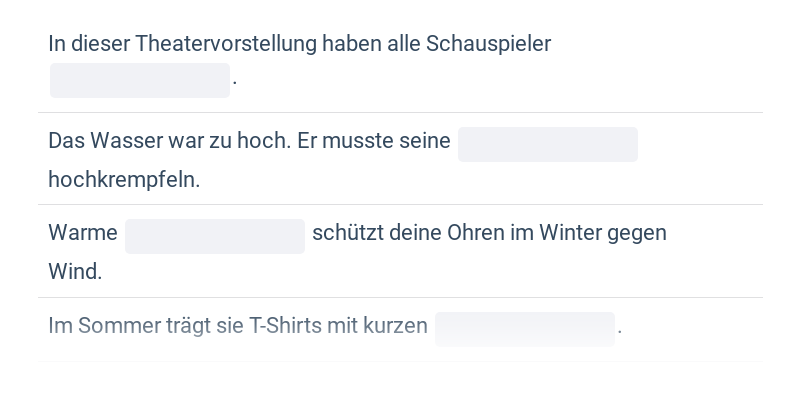Click the word "Wind."

(x=75, y=272)
